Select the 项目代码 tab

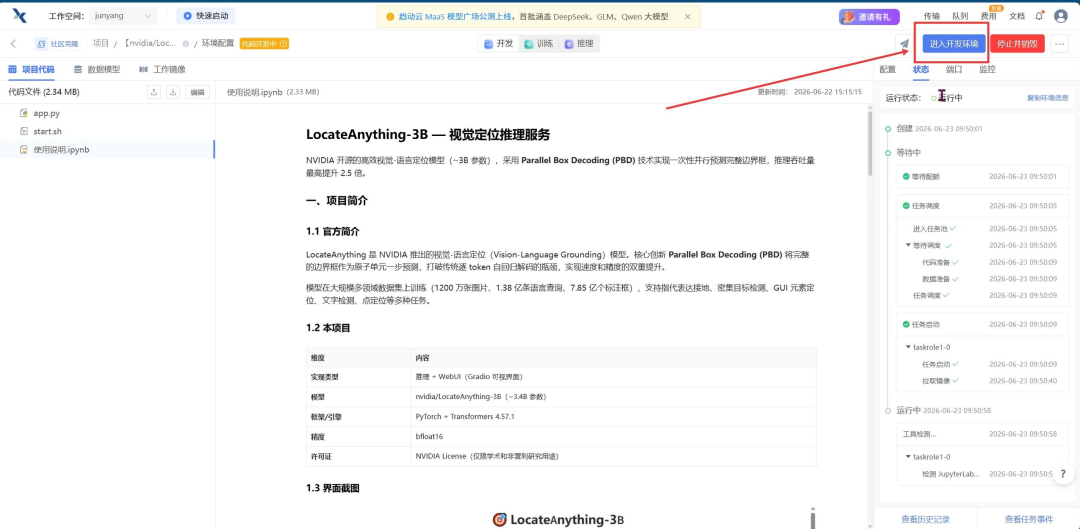pyautogui.click(x=31, y=69)
